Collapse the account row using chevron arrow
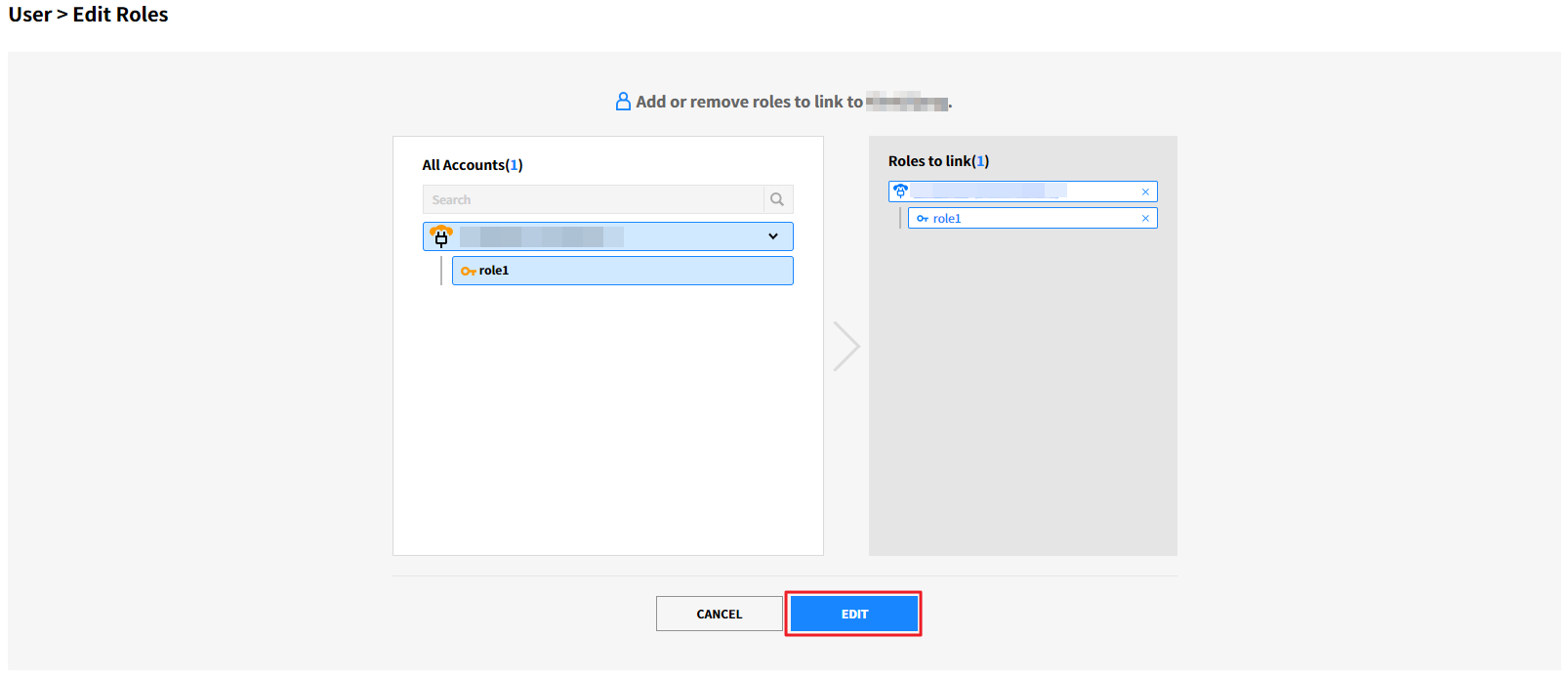The width and height of the screenshot is (1568, 680). click(x=772, y=236)
